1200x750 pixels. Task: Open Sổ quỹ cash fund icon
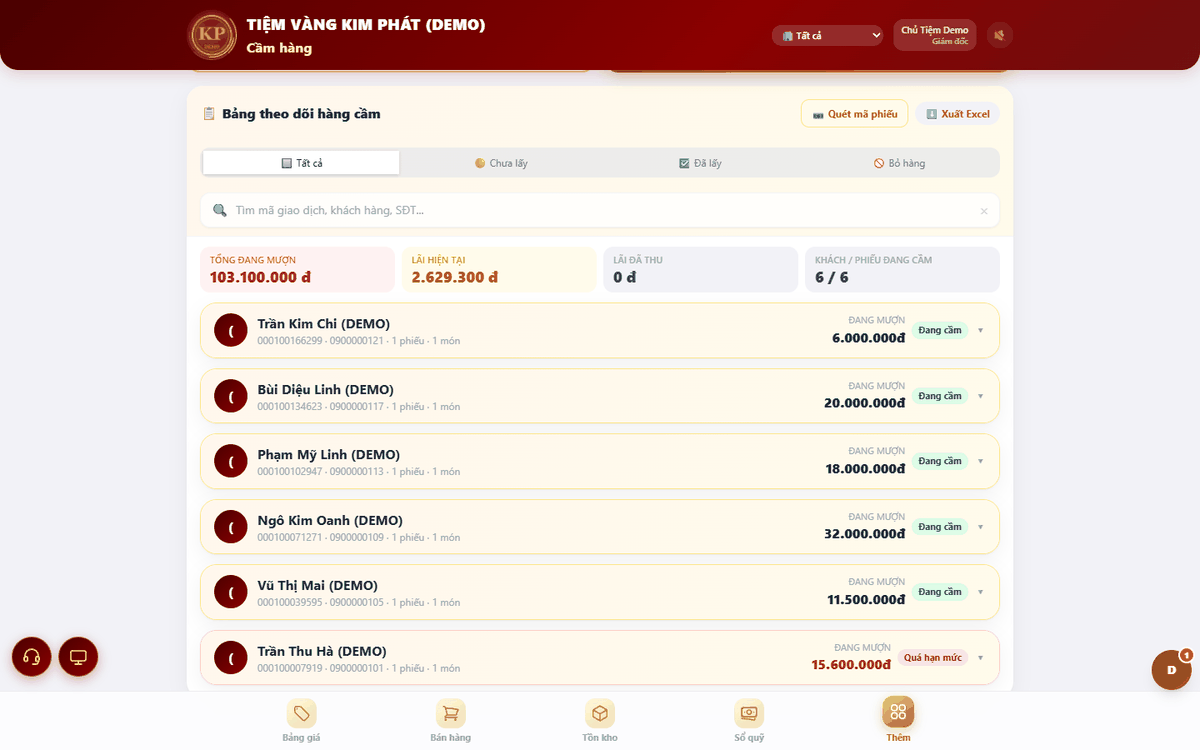click(749, 713)
